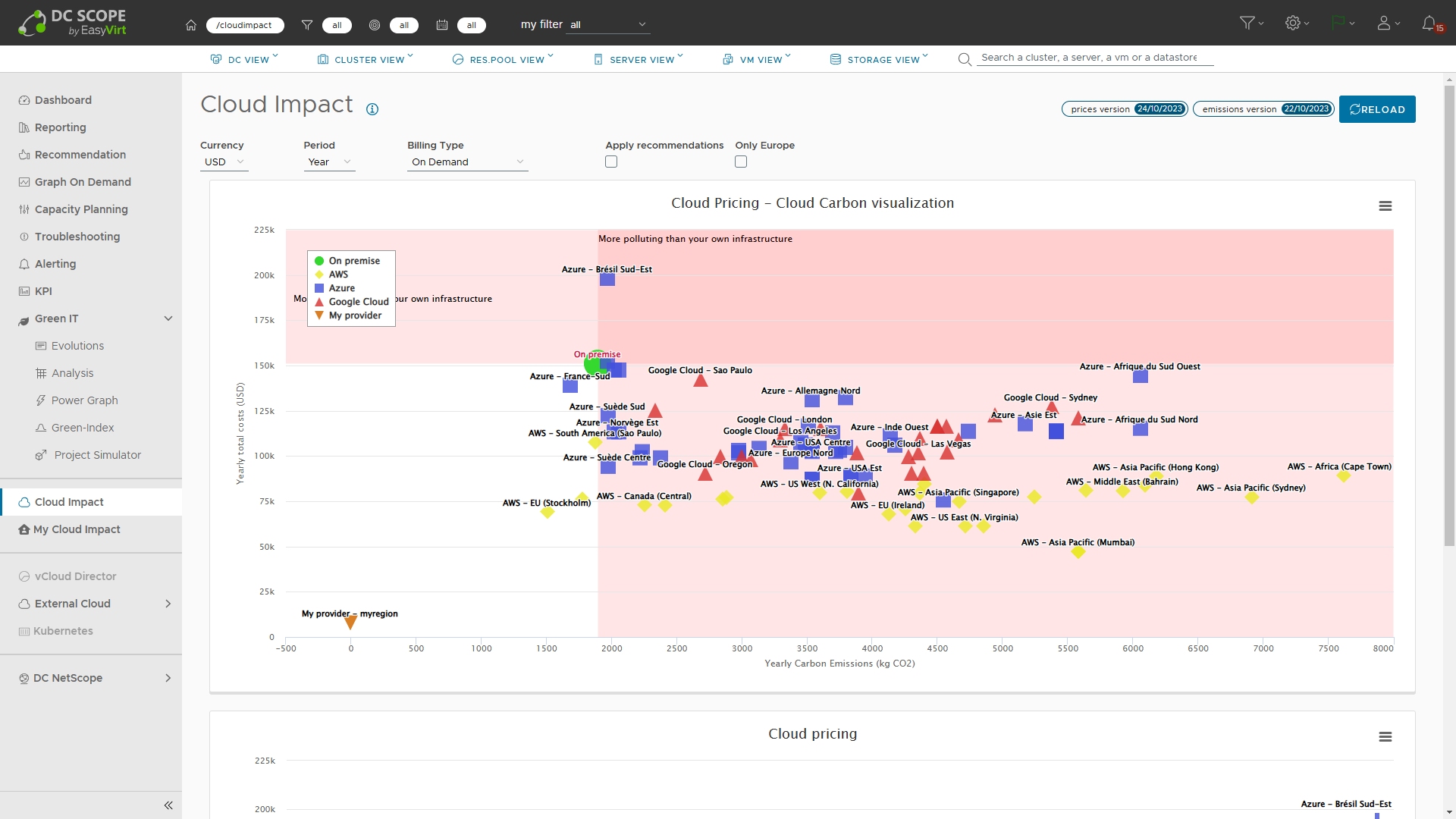Enable Apply recommendations checkbox
Screen dimensions: 1456x819
[x=611, y=162]
